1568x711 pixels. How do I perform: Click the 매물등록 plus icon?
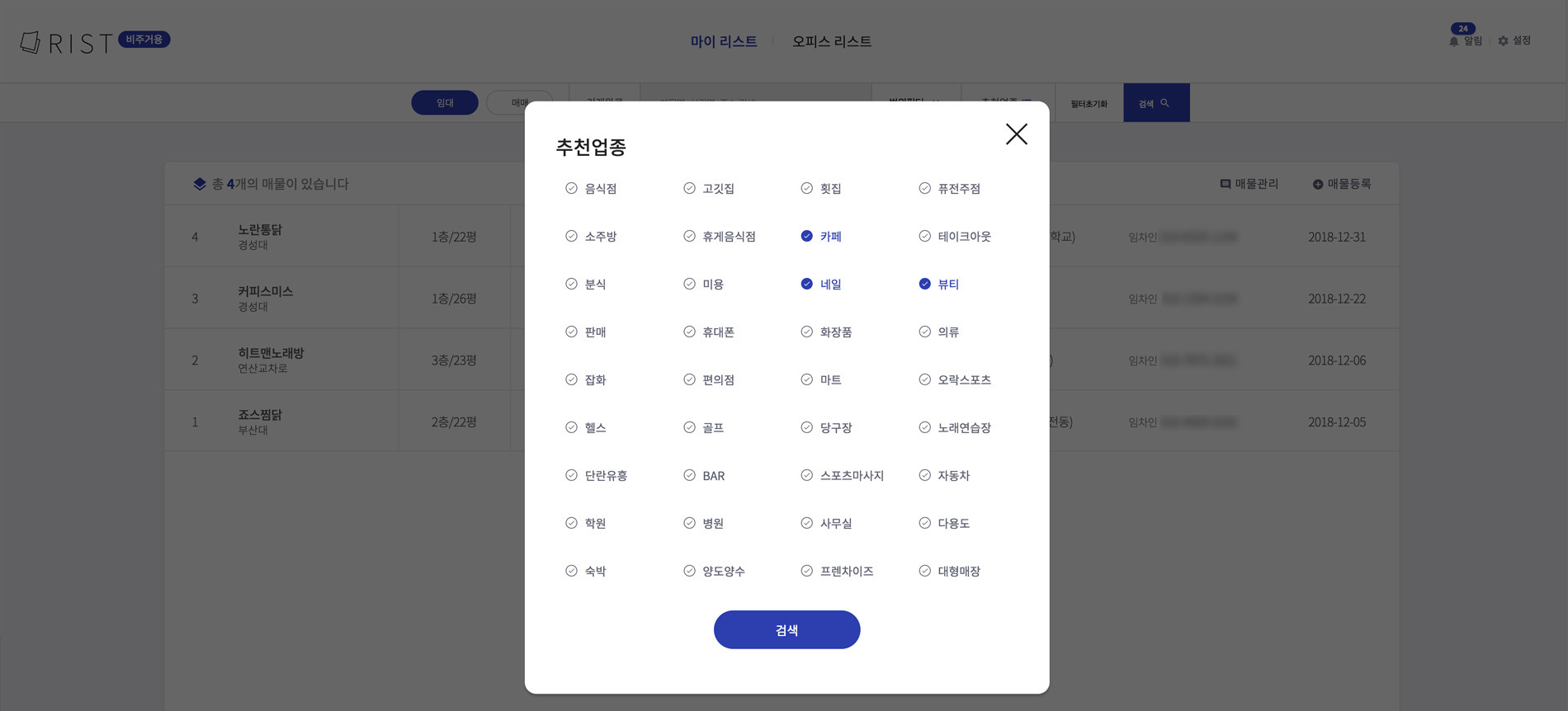1318,184
